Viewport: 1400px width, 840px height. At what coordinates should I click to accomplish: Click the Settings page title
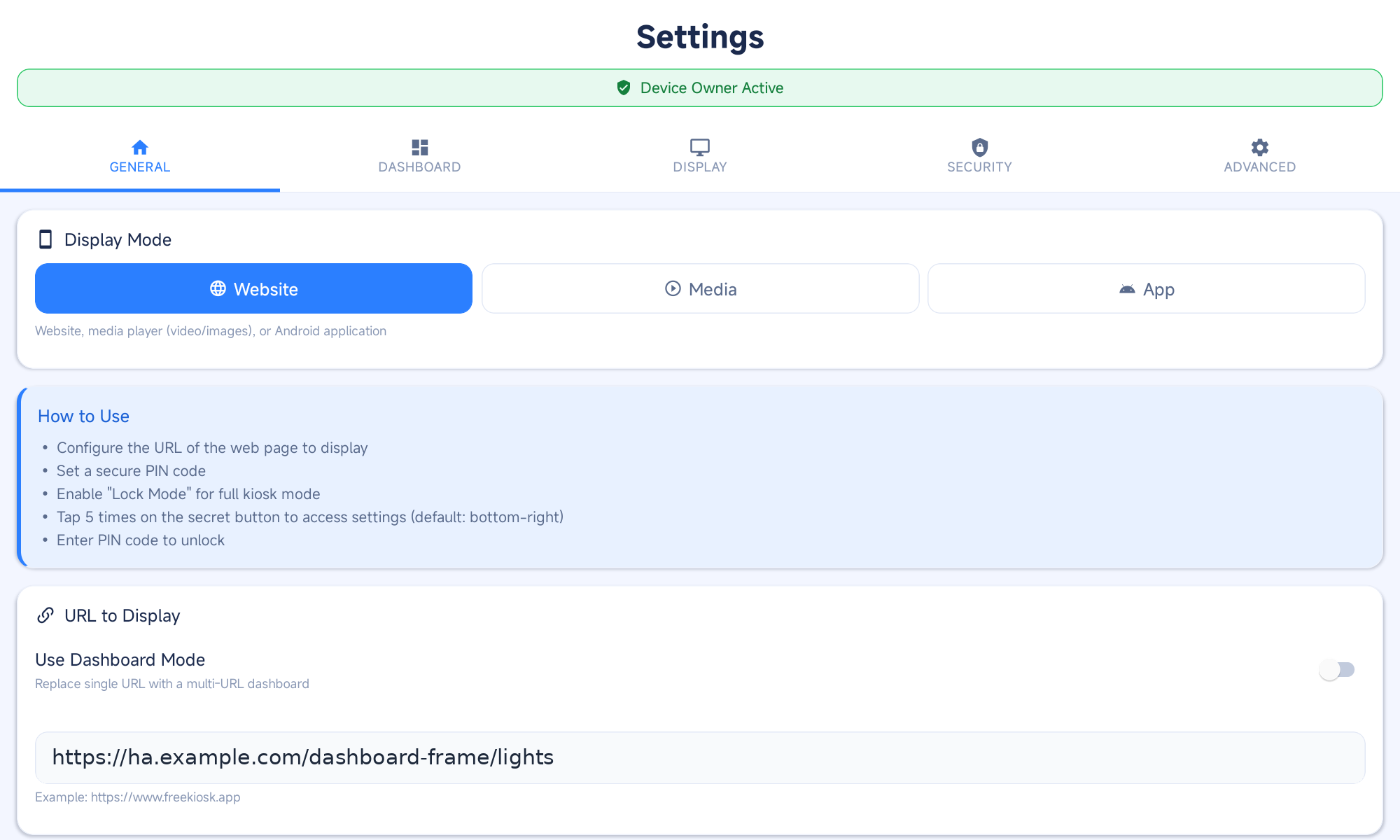click(700, 36)
